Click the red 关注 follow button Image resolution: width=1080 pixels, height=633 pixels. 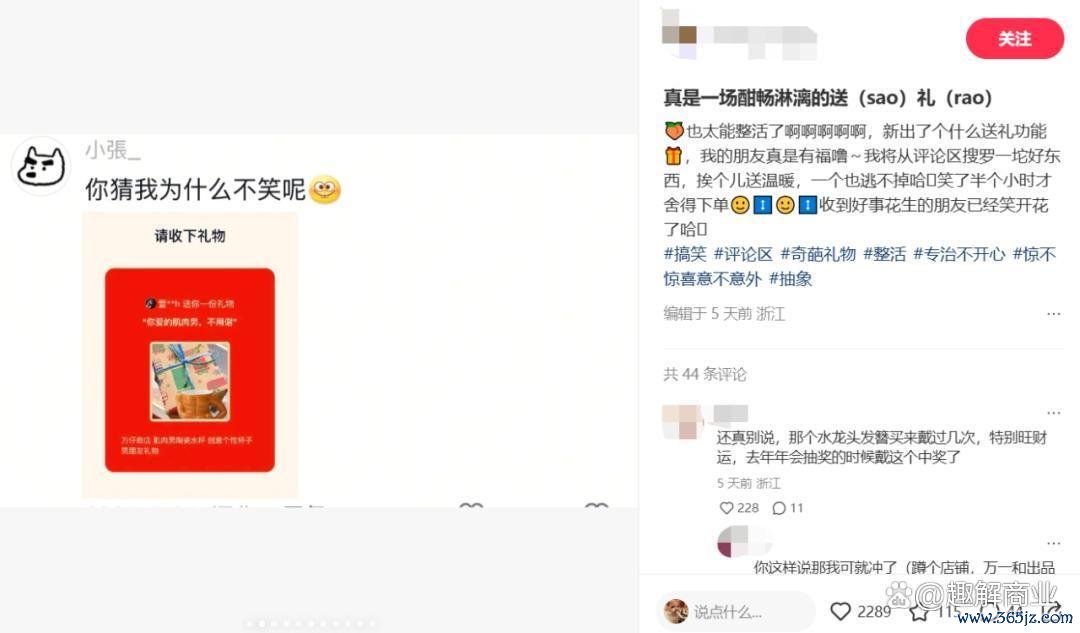(x=1015, y=39)
